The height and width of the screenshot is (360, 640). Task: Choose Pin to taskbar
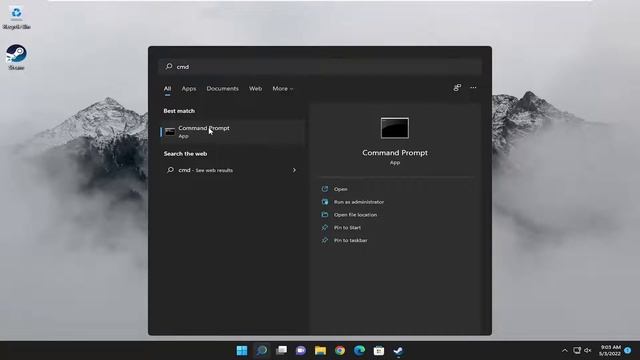pyautogui.click(x=351, y=240)
